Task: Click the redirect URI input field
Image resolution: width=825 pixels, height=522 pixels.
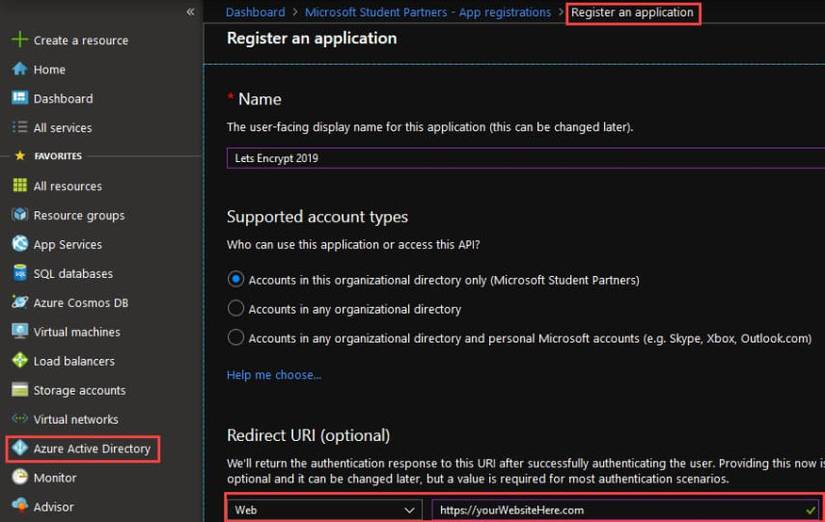Action: pyautogui.click(x=626, y=510)
